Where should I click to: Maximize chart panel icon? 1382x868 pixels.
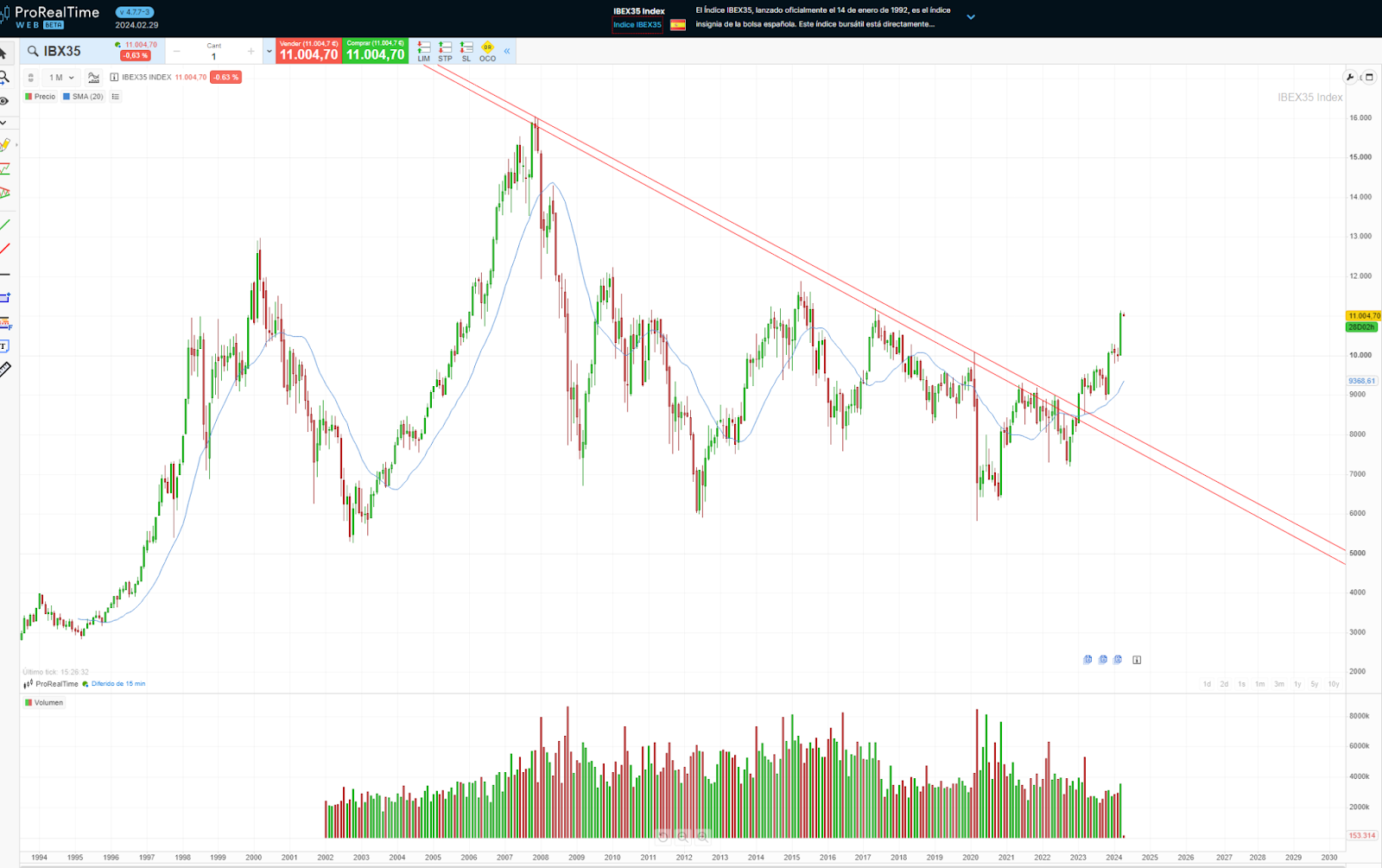click(x=1370, y=78)
